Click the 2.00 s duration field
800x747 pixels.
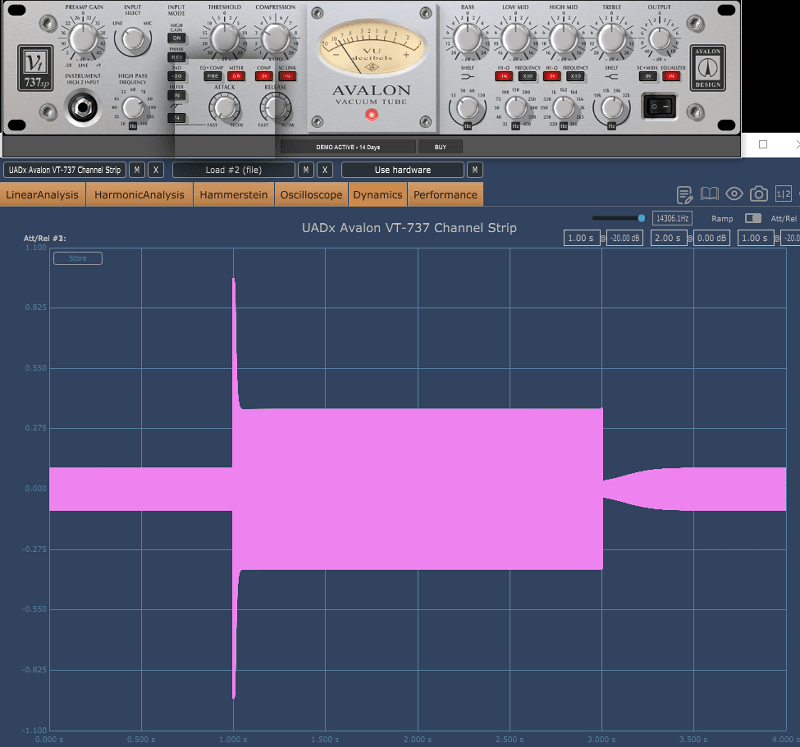coord(668,238)
